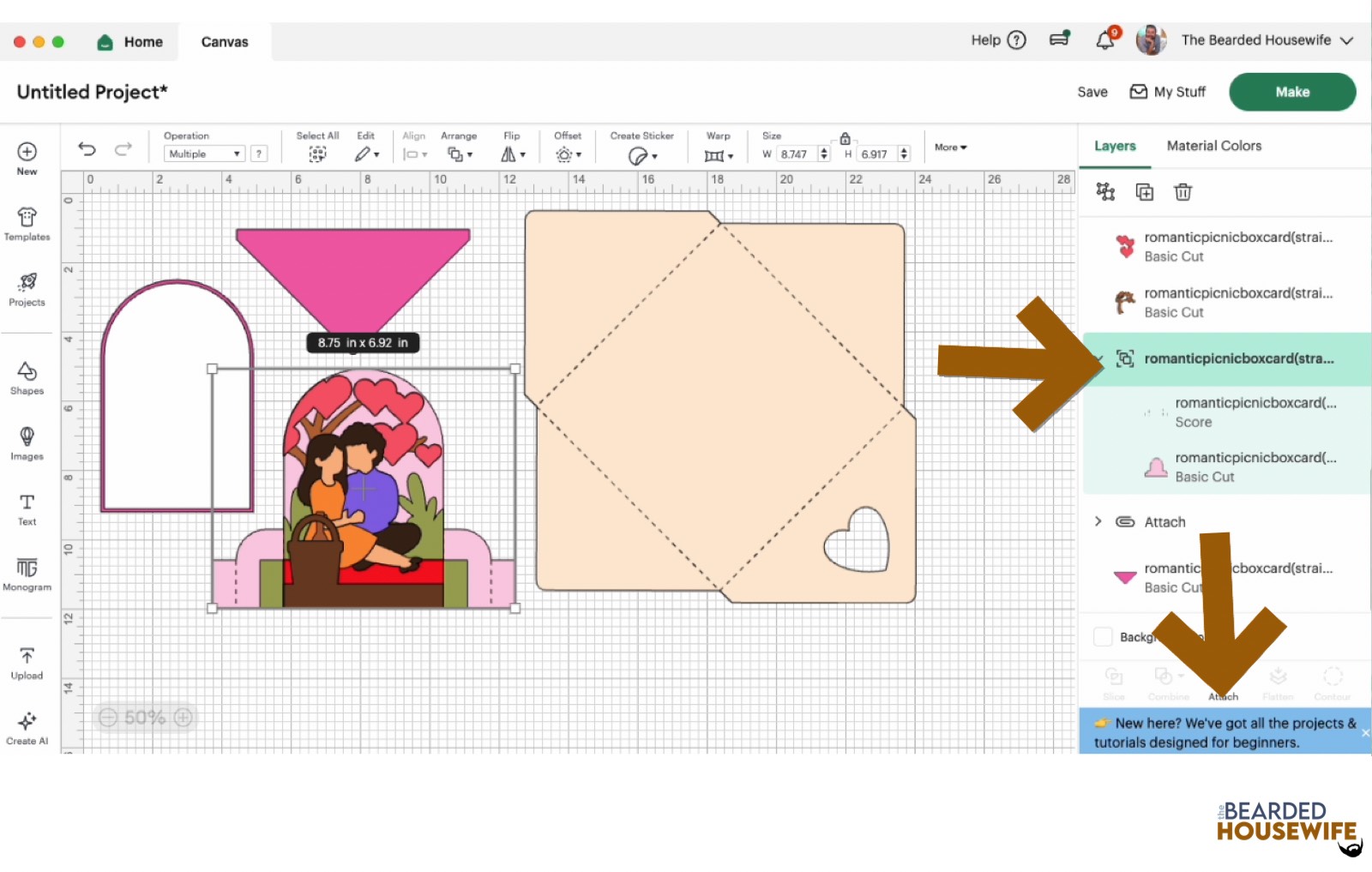Click the green Make button
1372x872 pixels.
click(x=1291, y=92)
